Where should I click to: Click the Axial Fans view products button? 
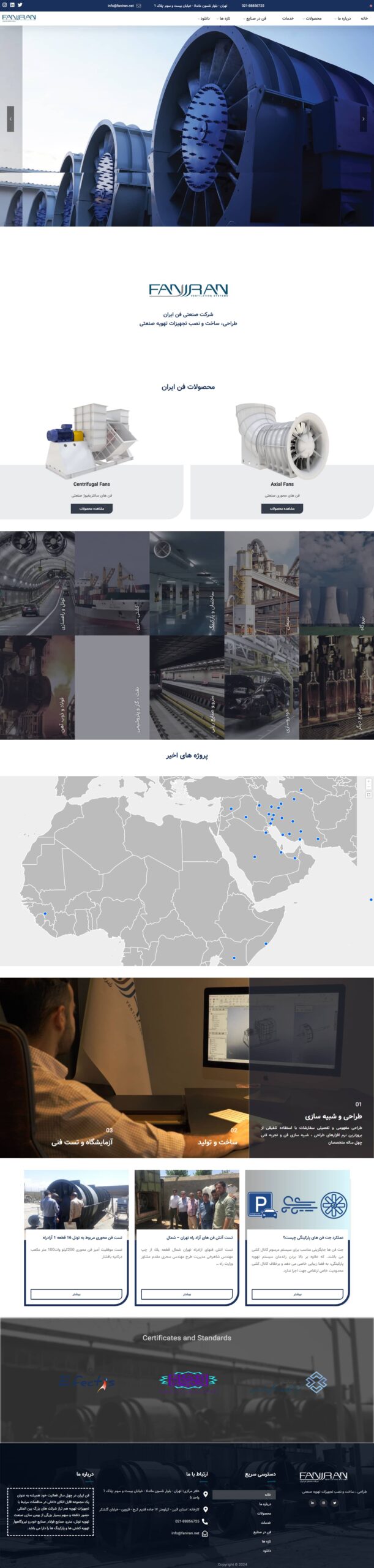coord(282,508)
